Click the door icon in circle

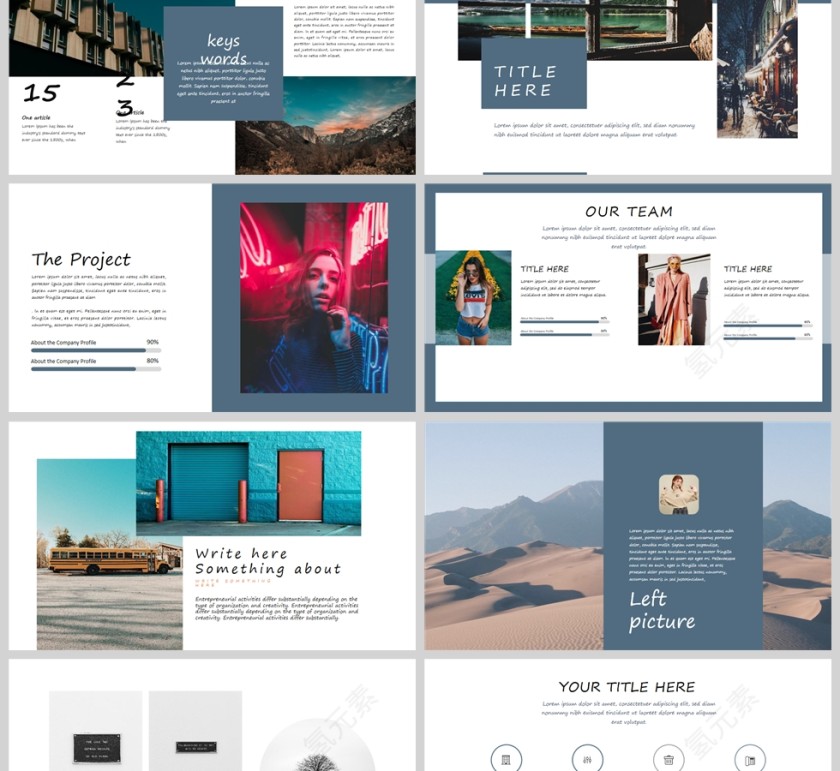pyautogui.click(x=750, y=759)
